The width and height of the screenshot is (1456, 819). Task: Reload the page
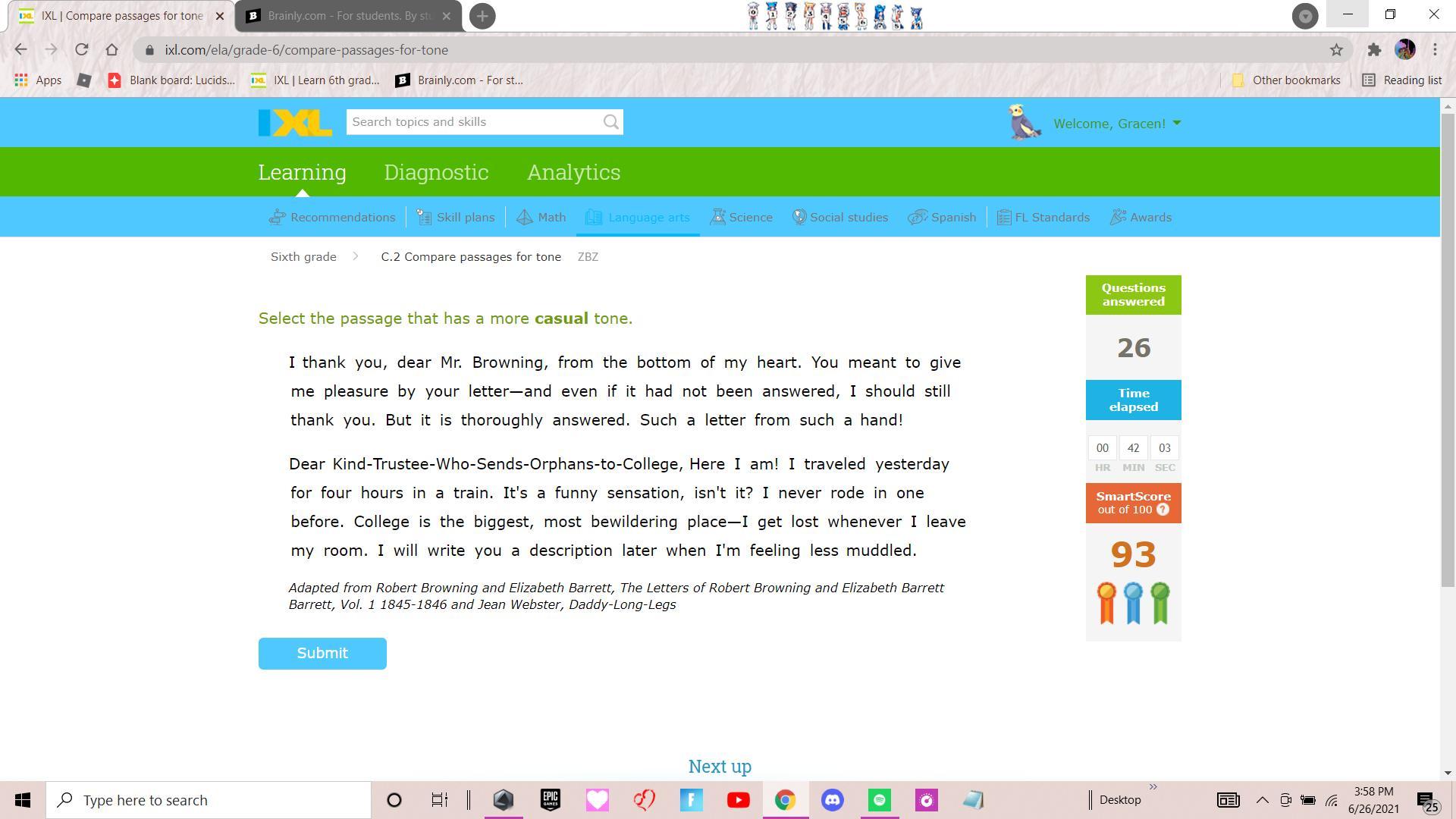point(82,50)
